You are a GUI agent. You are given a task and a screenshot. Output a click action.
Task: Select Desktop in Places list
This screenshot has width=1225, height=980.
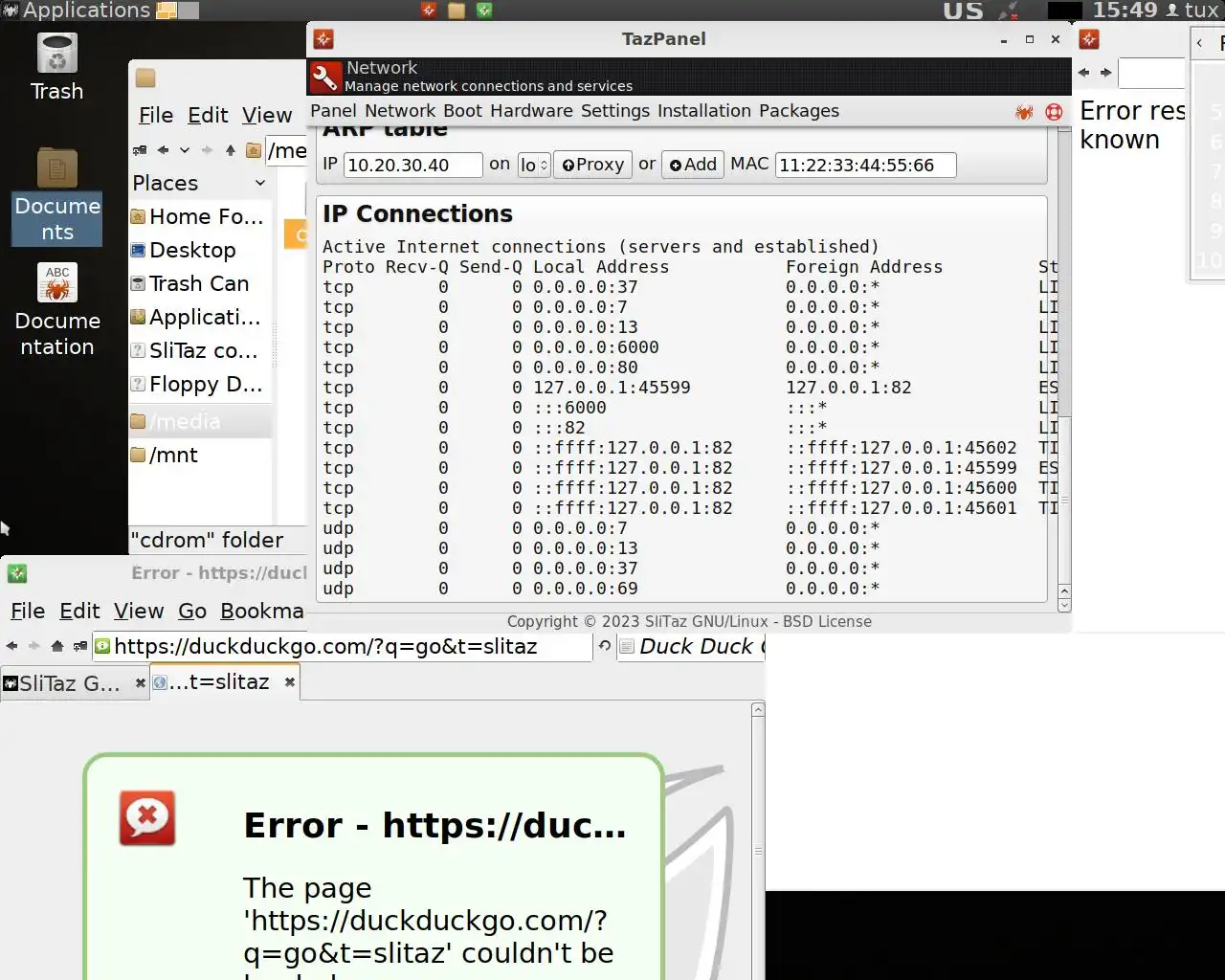200,250
